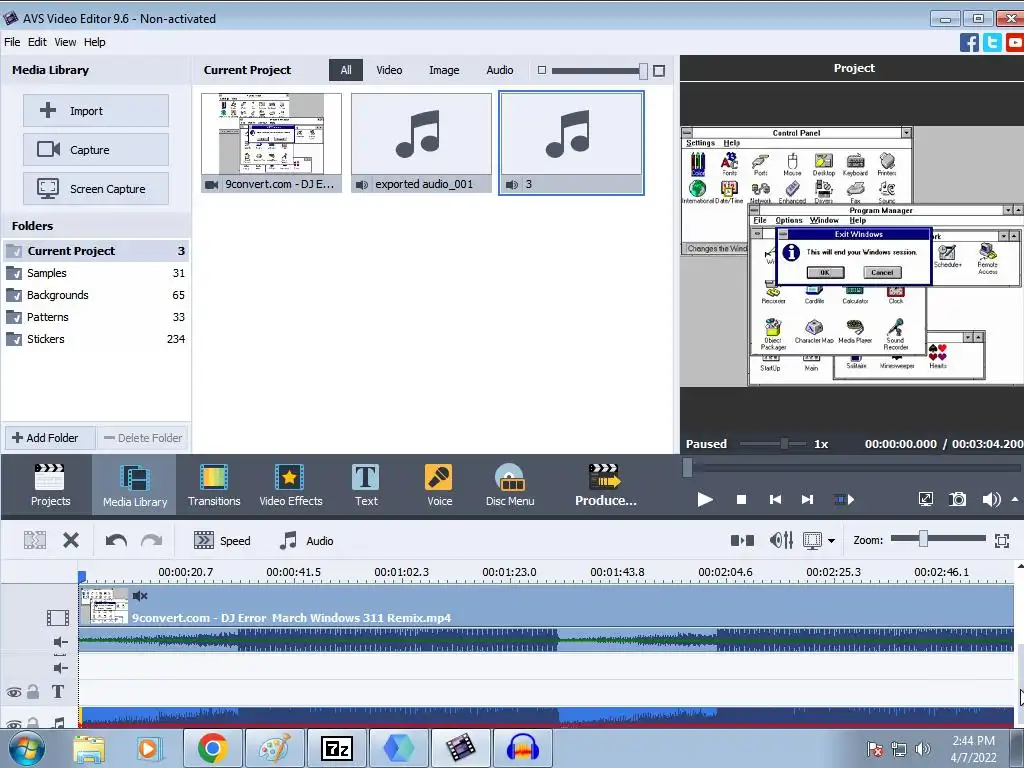Click the preview seek bar handle
The height and width of the screenshot is (768, 1024).
pos(687,468)
